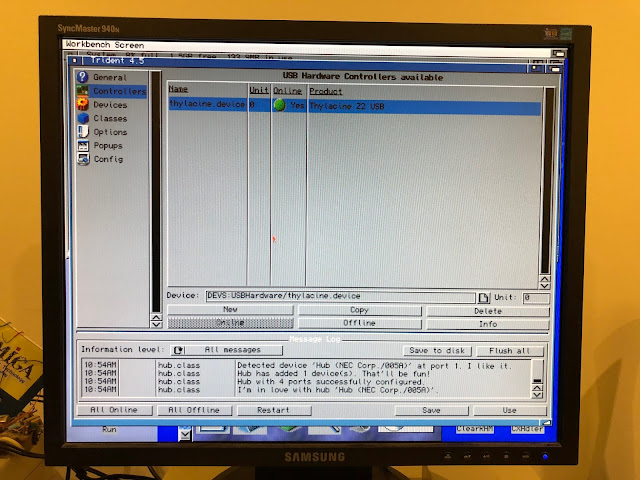640x480 pixels.
Task: Select Popups in the sidebar list
Action: [108, 145]
